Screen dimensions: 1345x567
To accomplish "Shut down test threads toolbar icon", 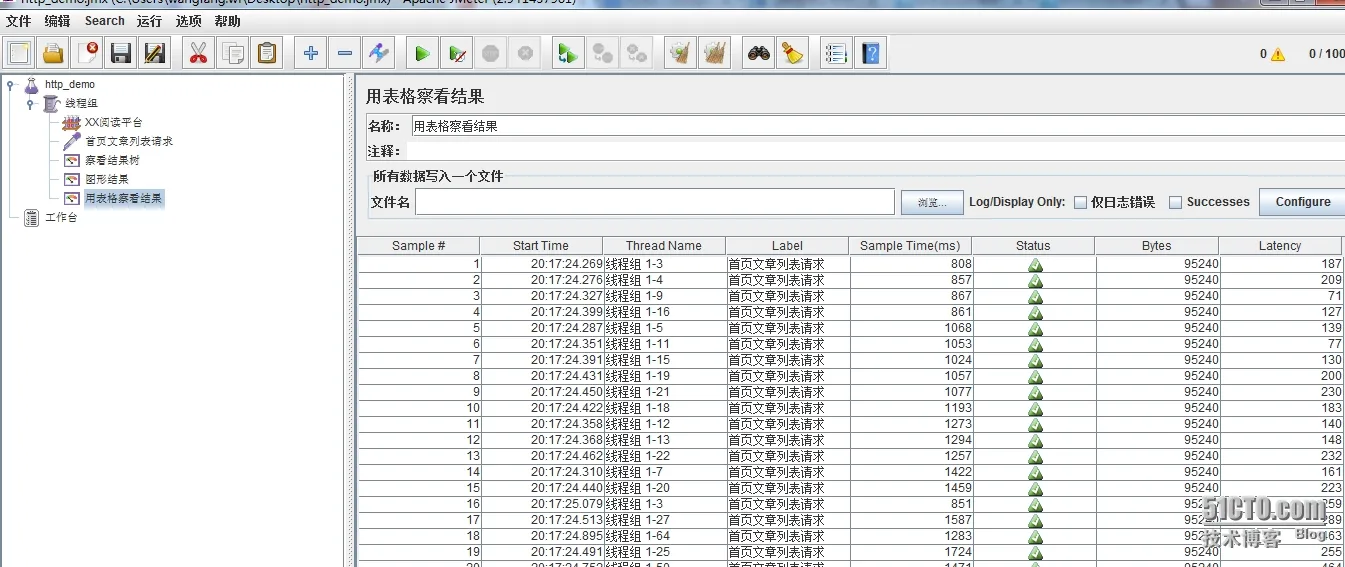I will [525, 53].
